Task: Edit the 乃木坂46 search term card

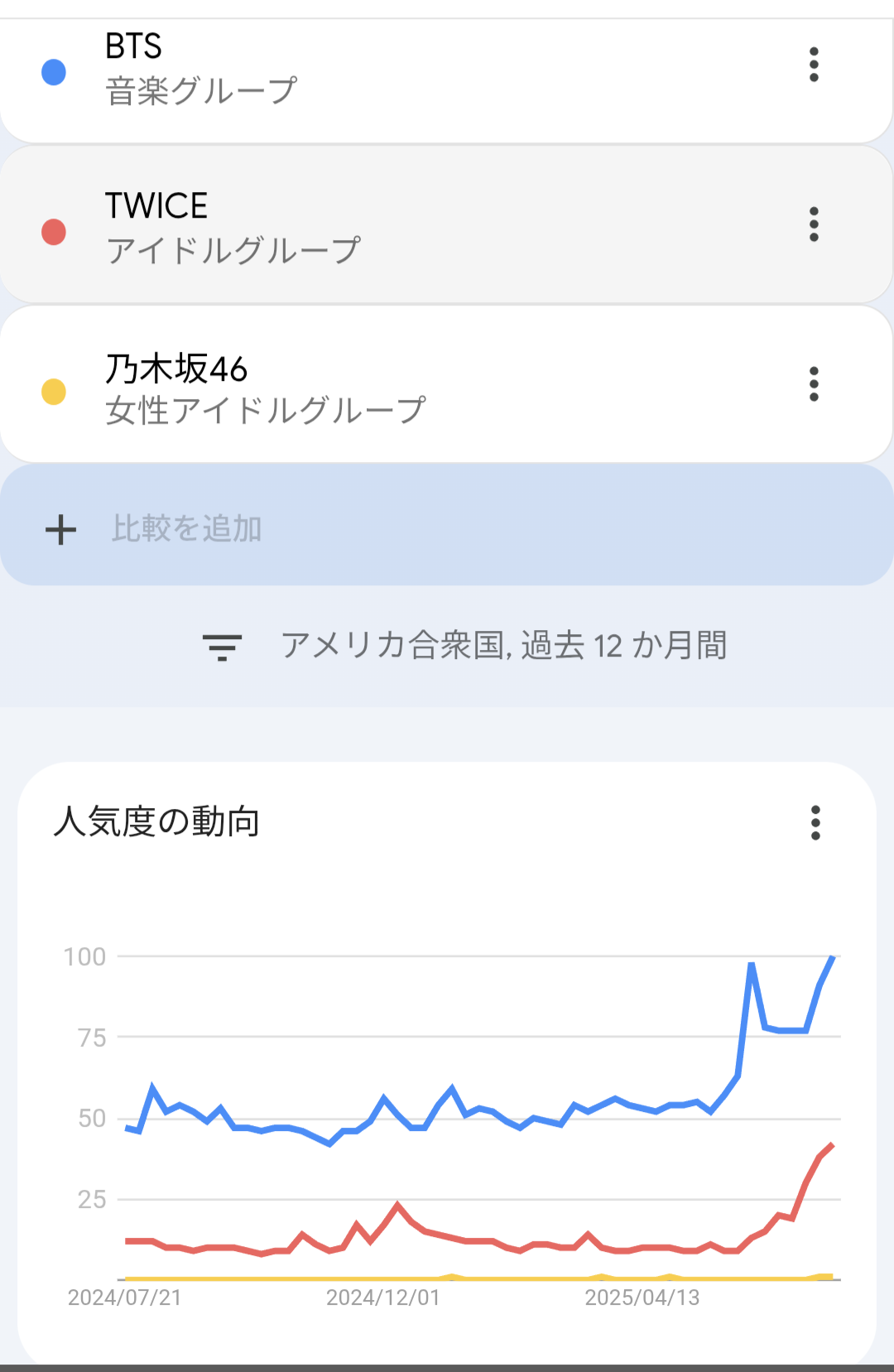Action: point(447,384)
